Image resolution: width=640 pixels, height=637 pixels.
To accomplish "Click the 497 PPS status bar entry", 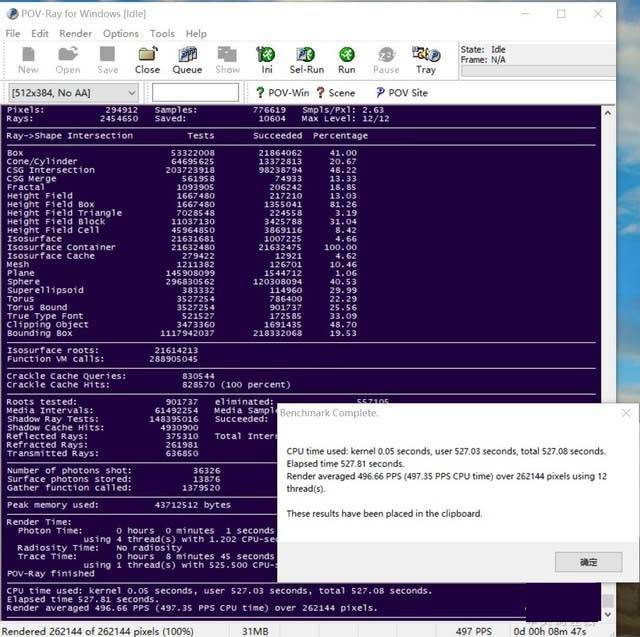I will tap(473, 631).
